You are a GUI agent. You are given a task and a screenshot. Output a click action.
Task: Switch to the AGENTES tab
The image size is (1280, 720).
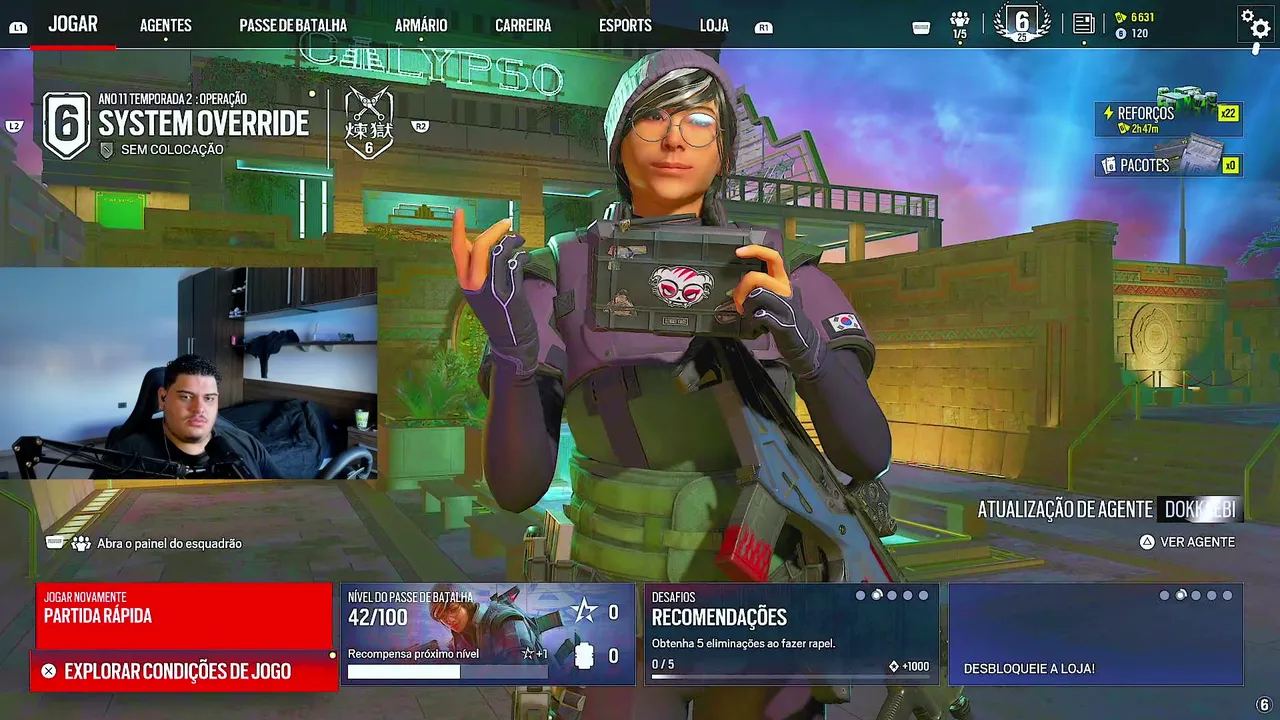pos(166,26)
